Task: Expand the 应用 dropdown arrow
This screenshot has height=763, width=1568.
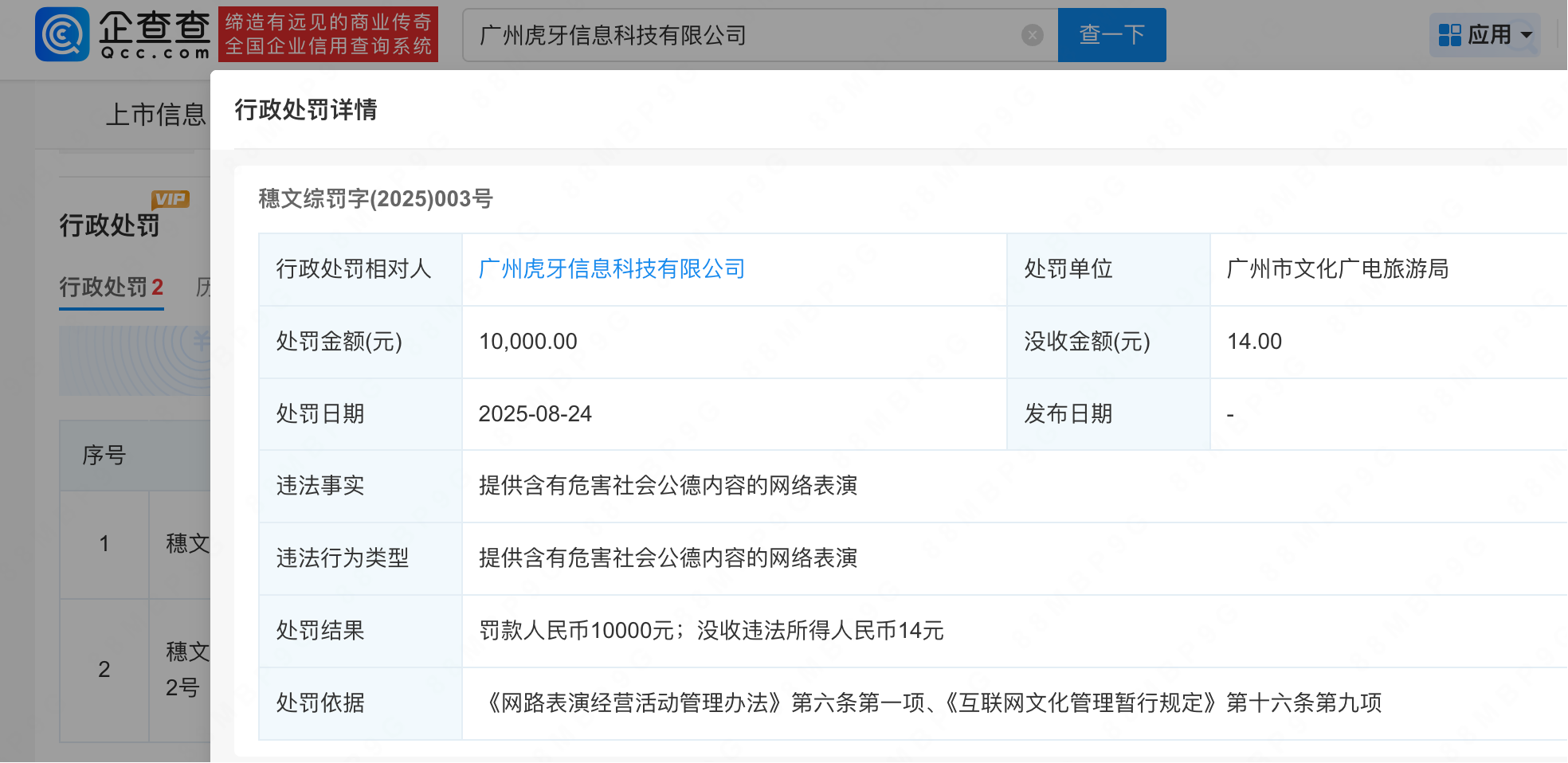Action: [x=1526, y=36]
